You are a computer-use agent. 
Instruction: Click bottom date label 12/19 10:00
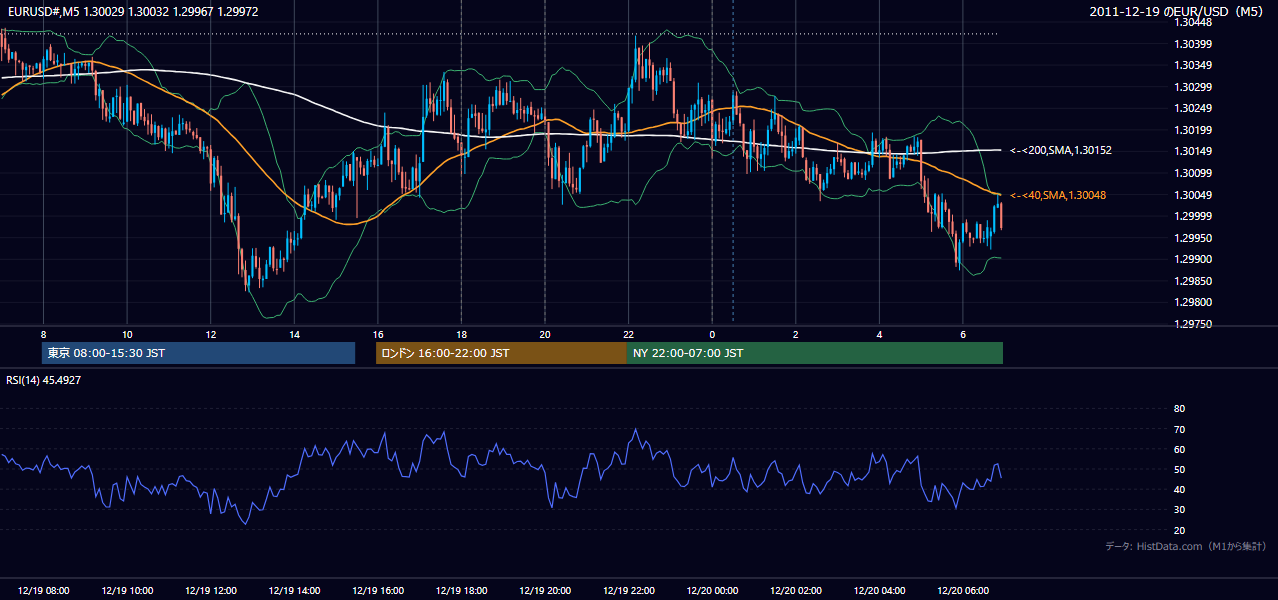click(x=127, y=591)
